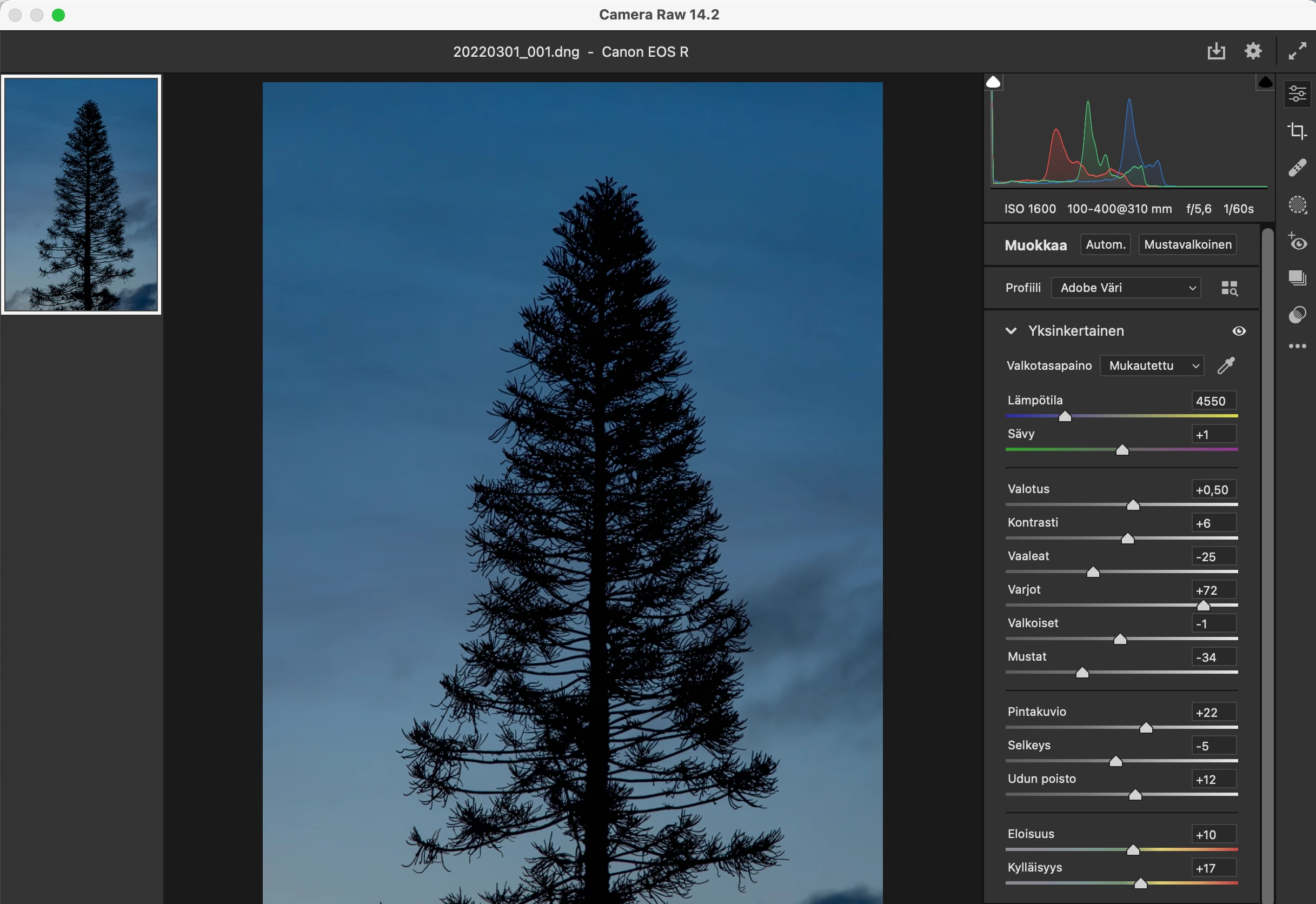Image resolution: width=1316 pixels, height=904 pixels.
Task: Click the Valotus slider handle
Action: click(x=1133, y=504)
